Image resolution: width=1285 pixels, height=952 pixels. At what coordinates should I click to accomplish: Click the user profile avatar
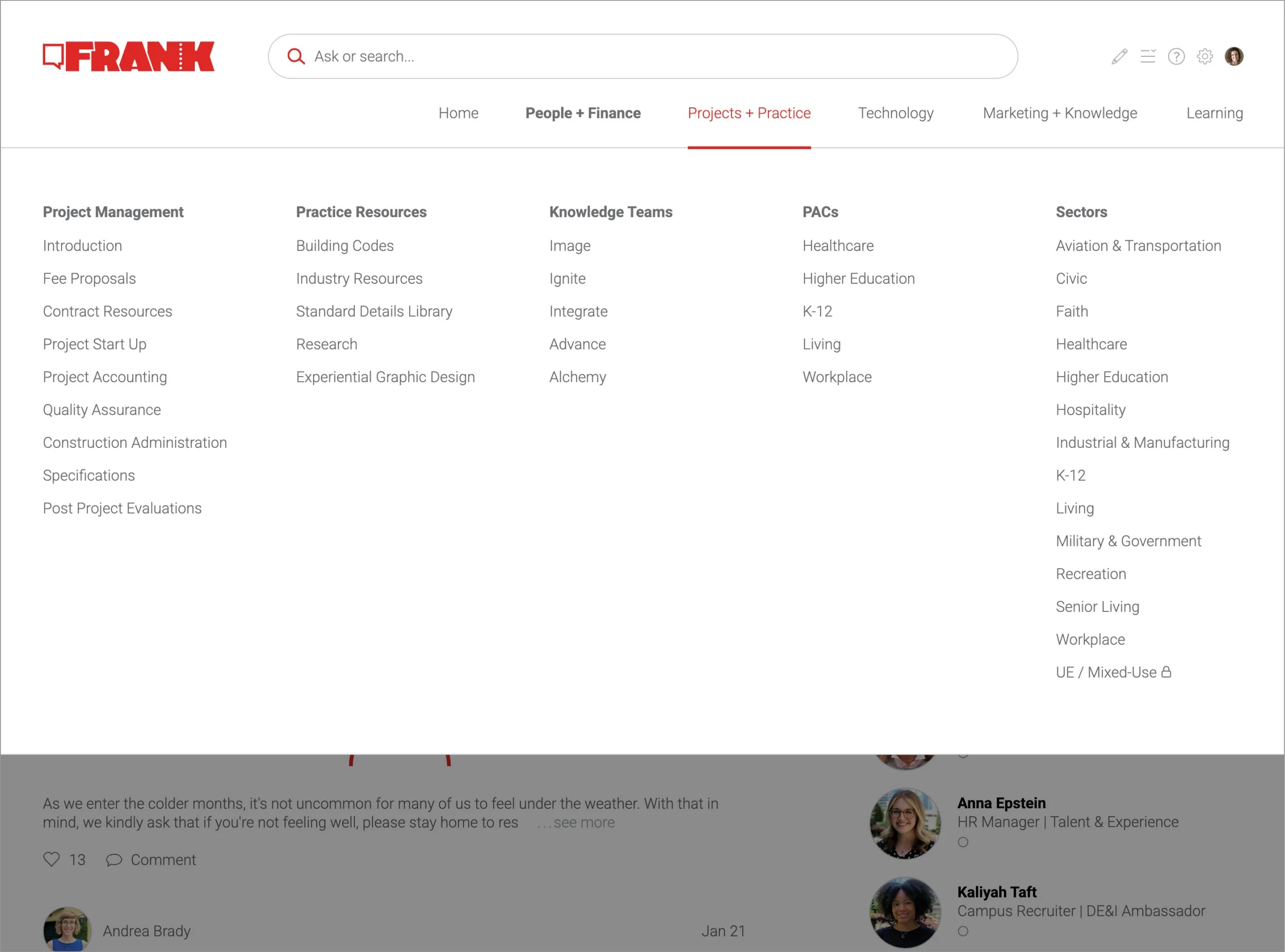tap(1234, 57)
